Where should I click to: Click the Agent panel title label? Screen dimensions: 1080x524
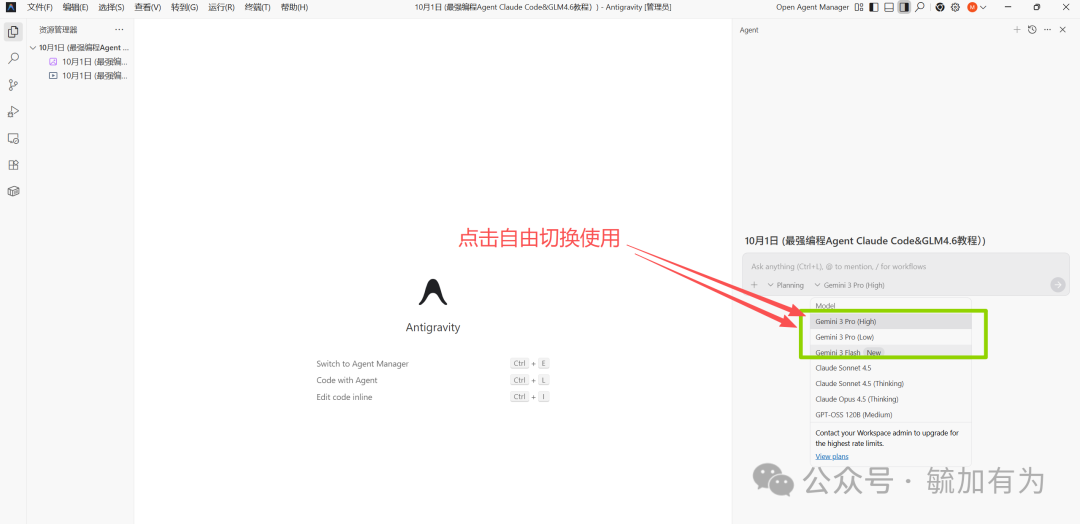[x=749, y=30]
